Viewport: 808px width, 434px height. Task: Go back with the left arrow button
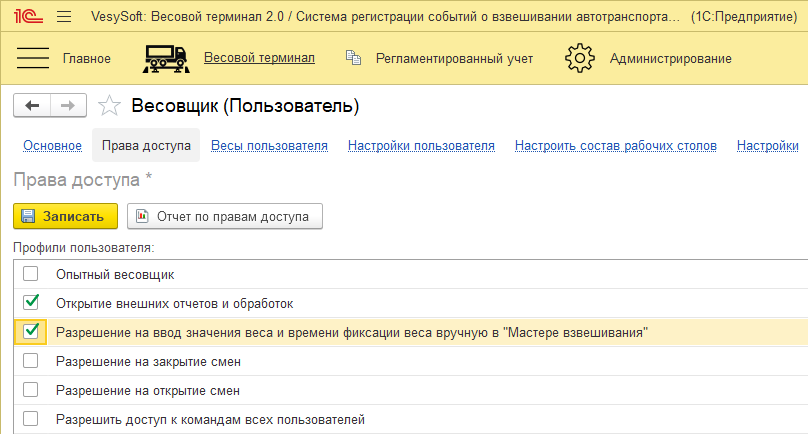click(32, 106)
